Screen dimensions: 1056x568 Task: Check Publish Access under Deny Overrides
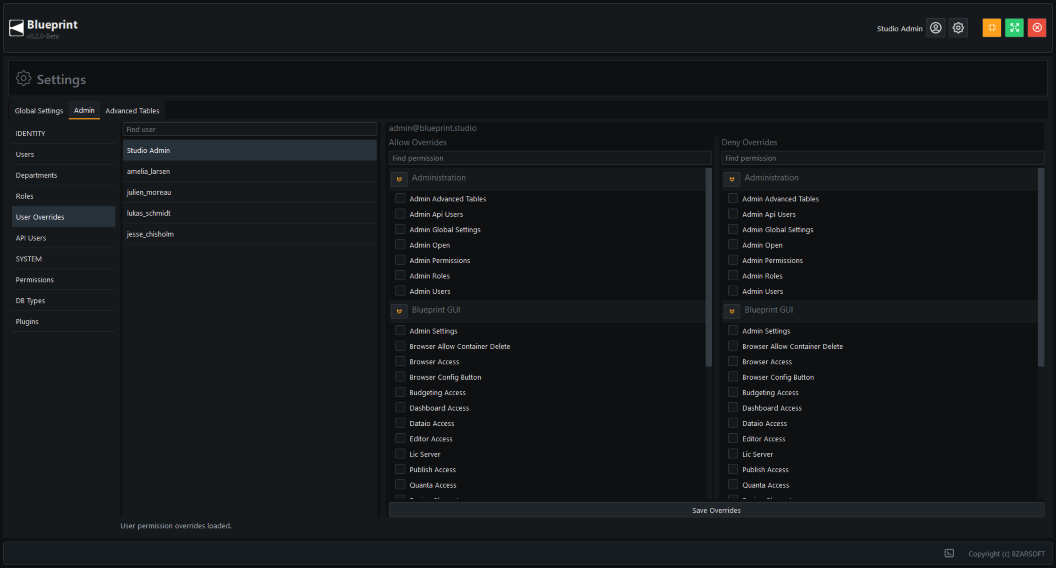coord(733,469)
